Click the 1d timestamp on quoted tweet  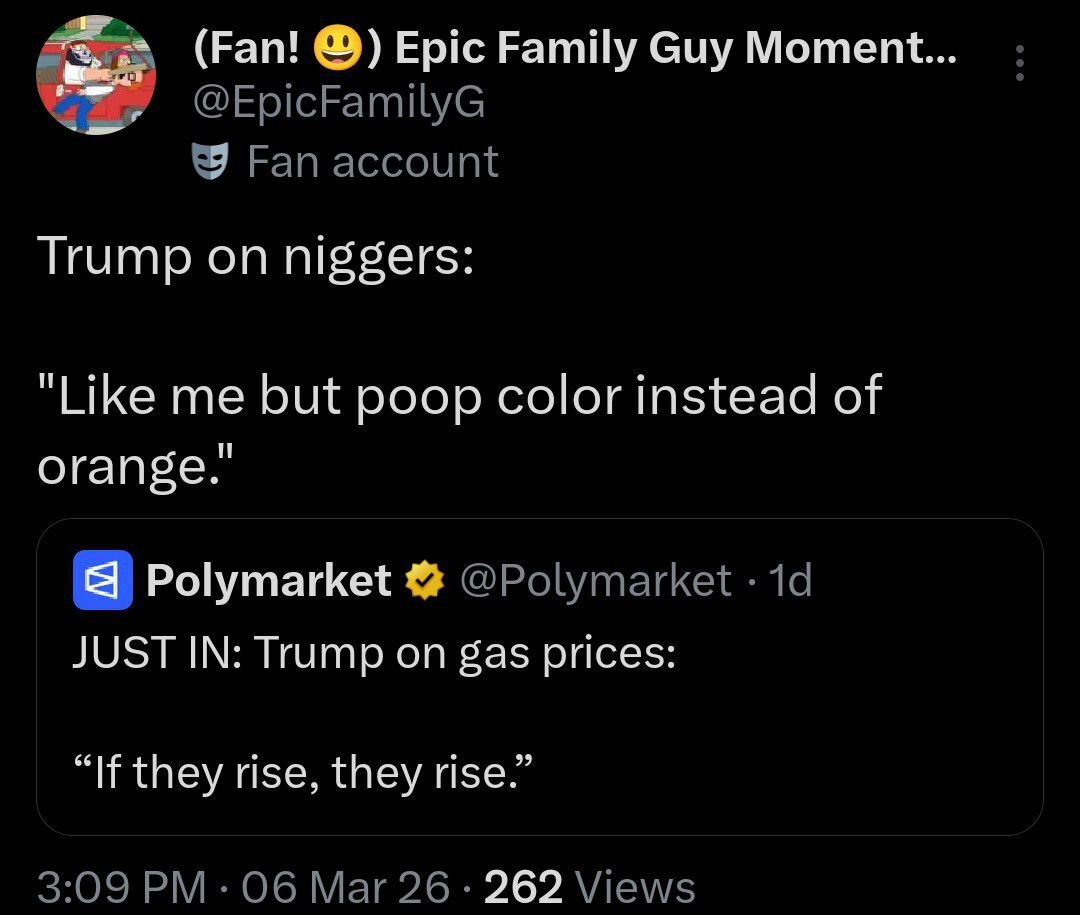coord(792,581)
